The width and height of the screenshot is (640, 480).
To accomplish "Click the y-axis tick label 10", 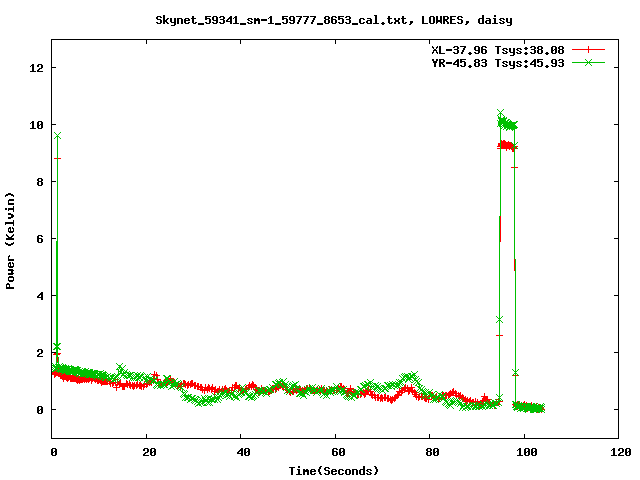I will [36, 125].
